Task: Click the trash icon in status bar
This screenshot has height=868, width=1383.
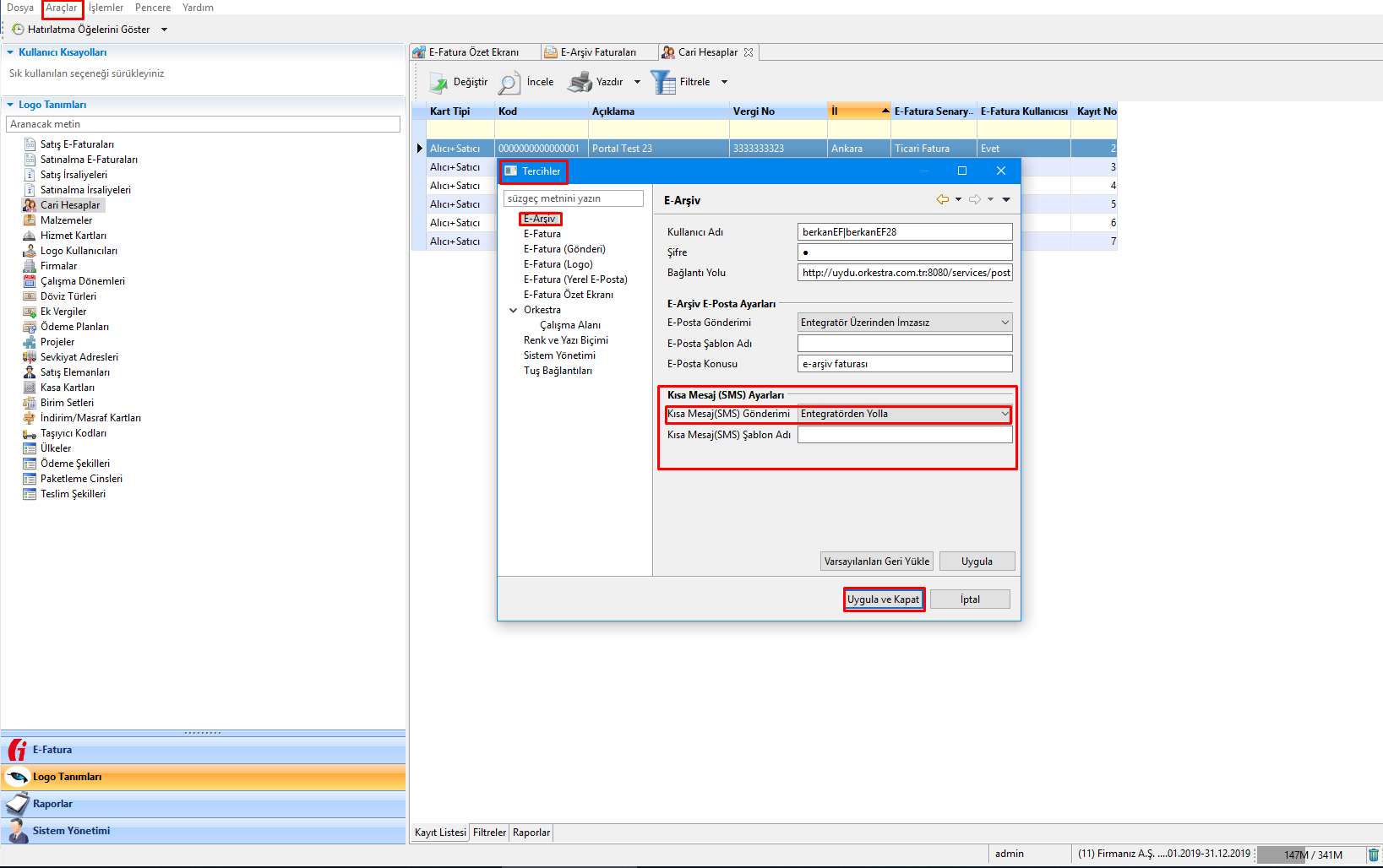Action: click(1373, 854)
